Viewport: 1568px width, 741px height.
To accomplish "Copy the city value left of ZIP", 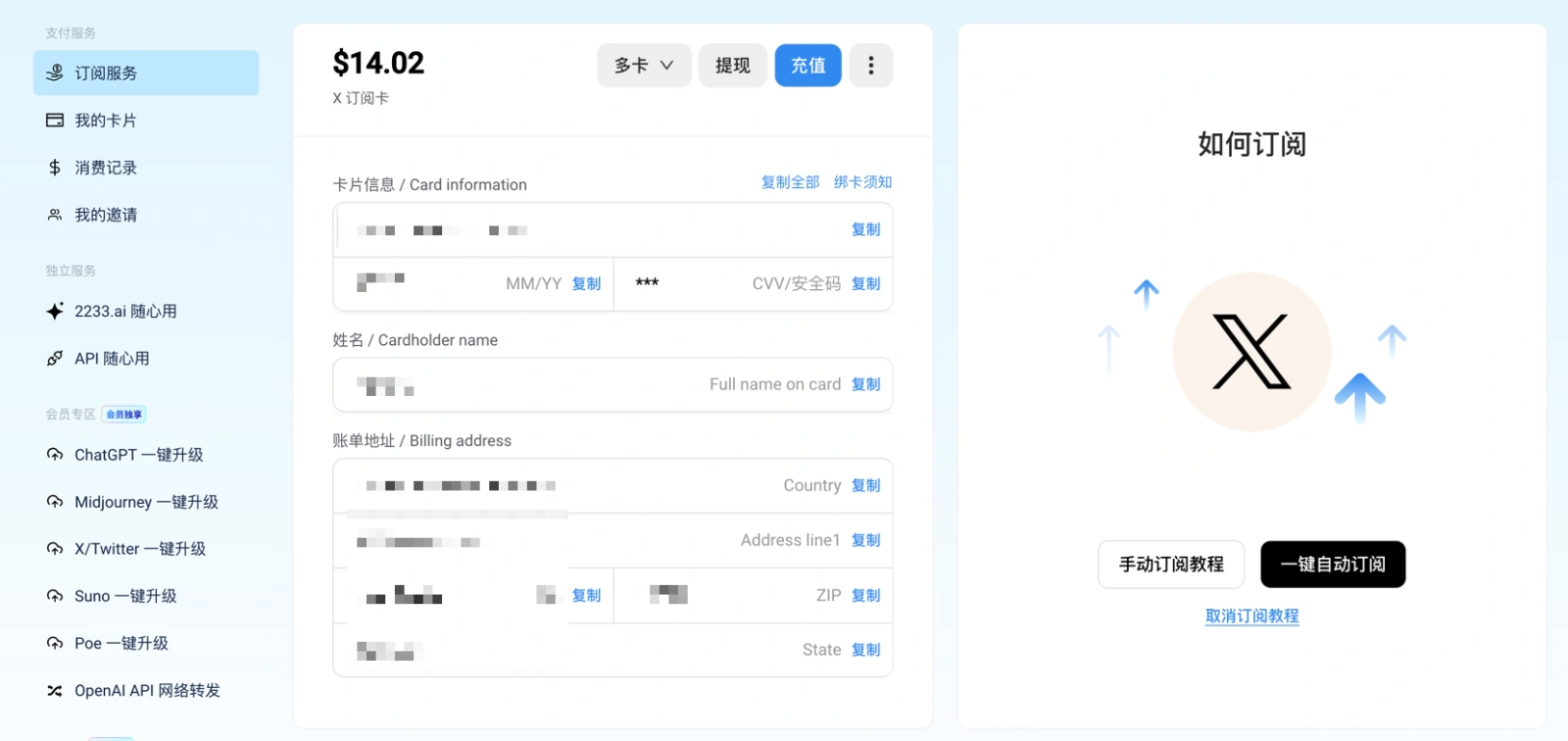I will 587,595.
